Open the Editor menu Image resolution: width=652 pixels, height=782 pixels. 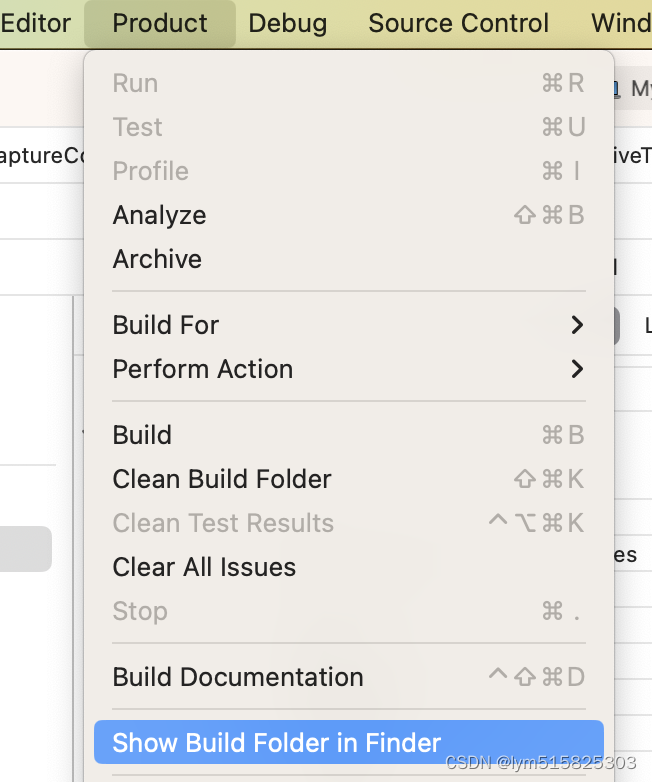click(x=36, y=23)
